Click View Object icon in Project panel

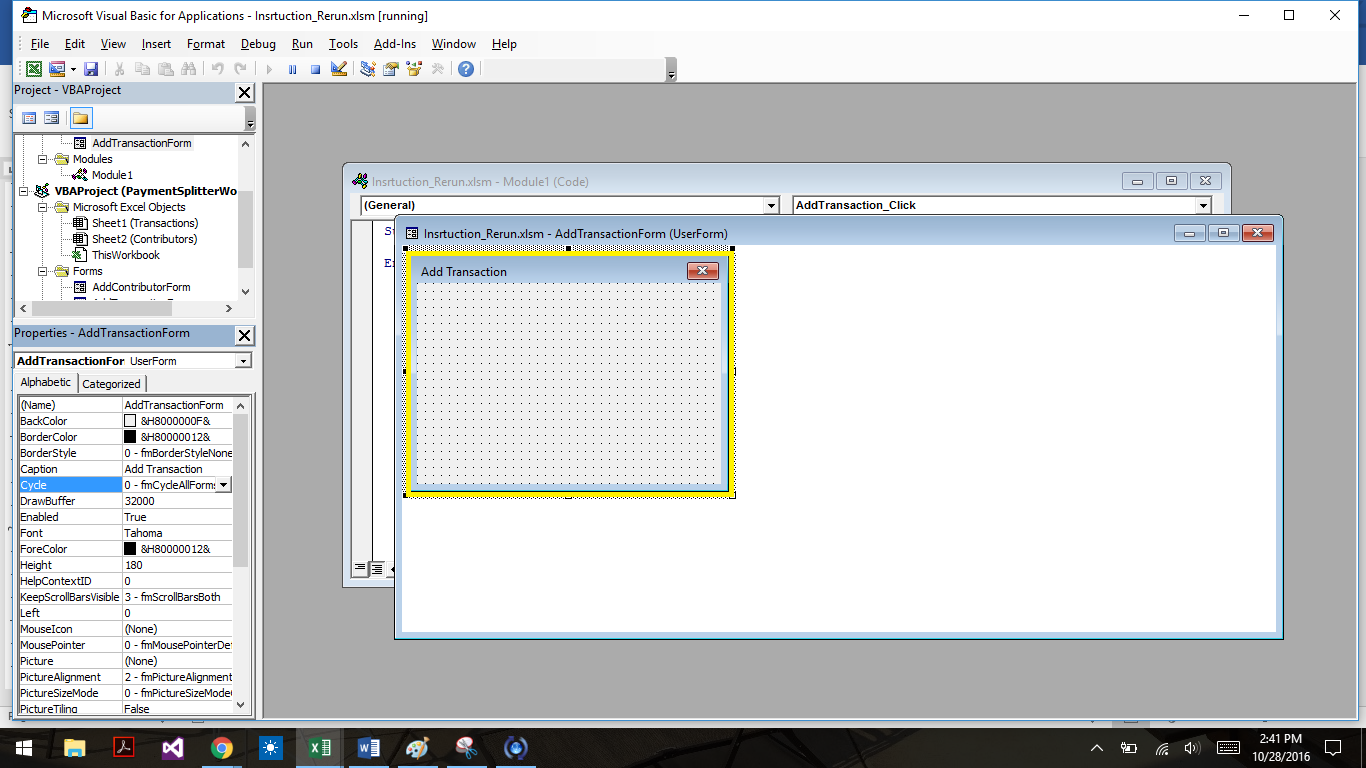[51, 118]
